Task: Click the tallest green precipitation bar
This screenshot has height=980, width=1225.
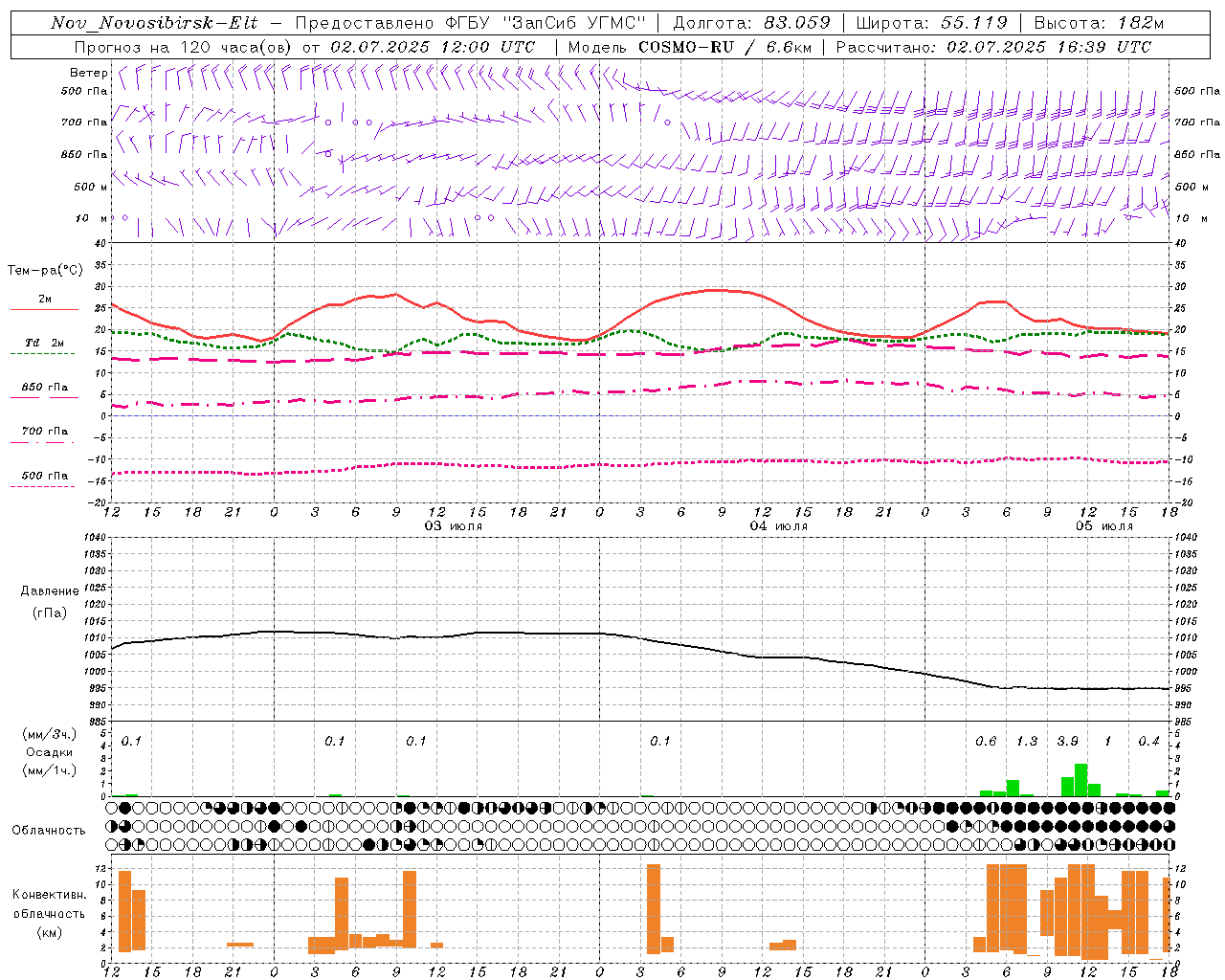Action: 1080,780
